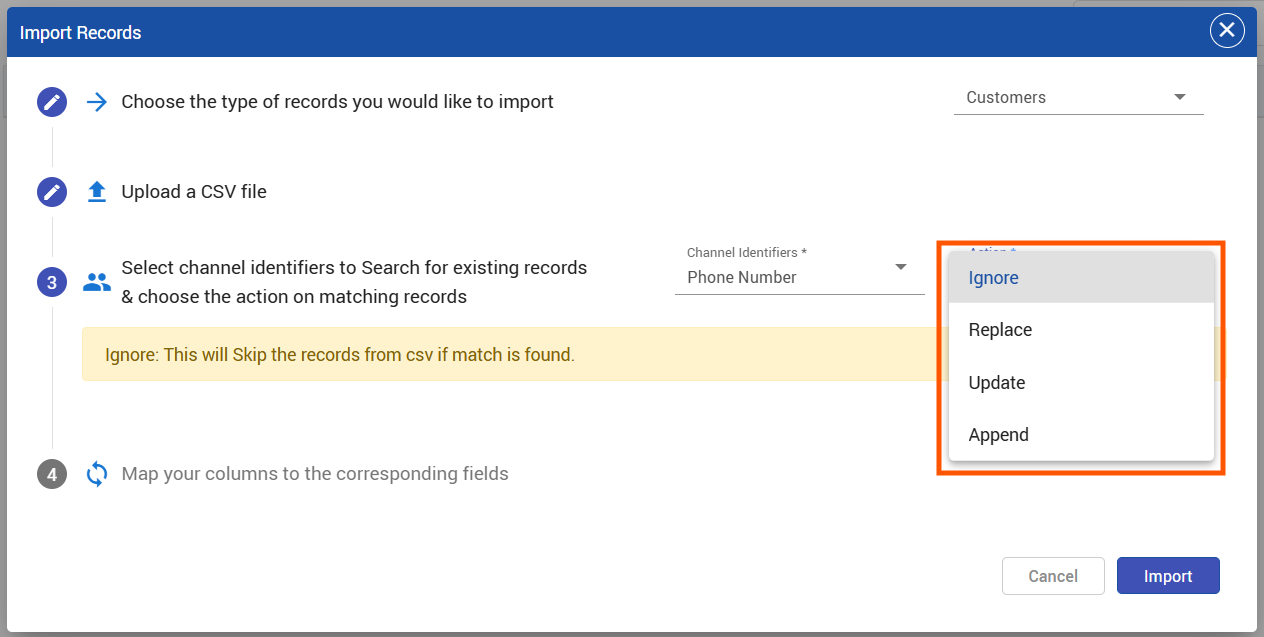The height and width of the screenshot is (637, 1264).
Task: Close the Import Records dialog
Action: [x=1227, y=32]
